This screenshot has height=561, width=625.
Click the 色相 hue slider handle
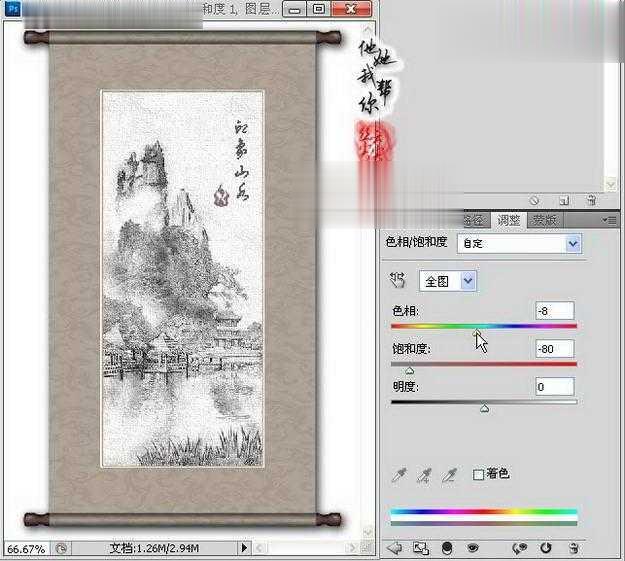coord(477,333)
